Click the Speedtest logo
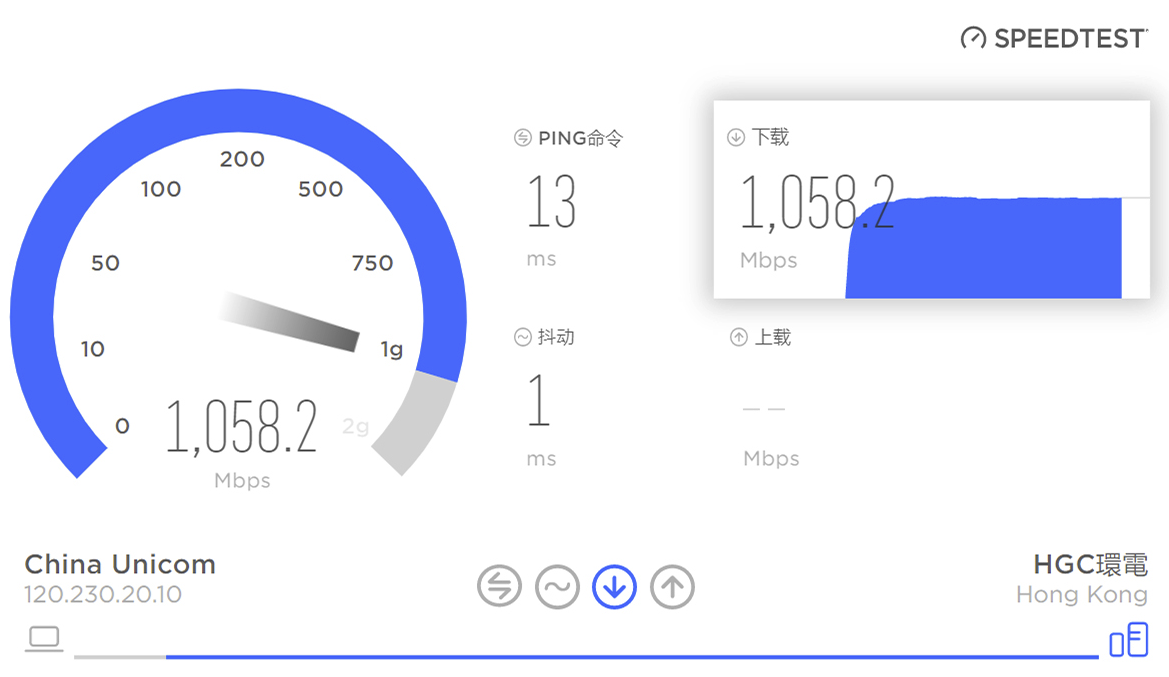Viewport: 1169px width, 677px height. pos(1054,38)
